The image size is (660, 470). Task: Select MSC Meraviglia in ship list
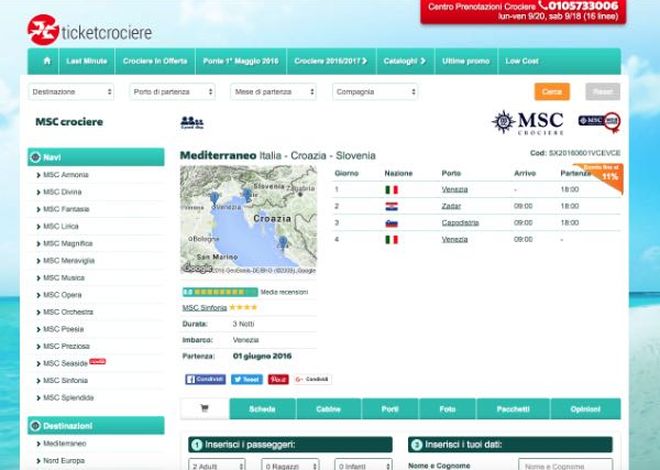(x=69, y=260)
